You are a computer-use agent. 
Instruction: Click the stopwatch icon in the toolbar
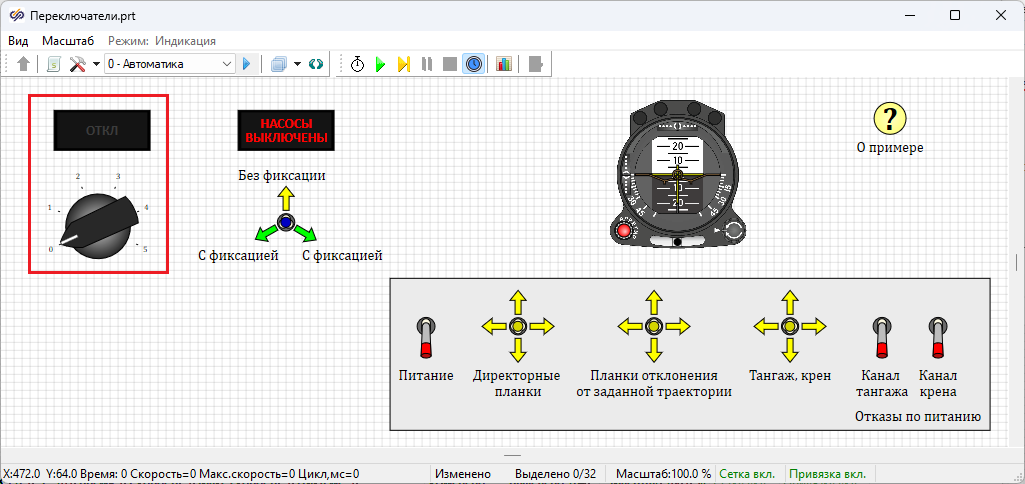point(358,64)
